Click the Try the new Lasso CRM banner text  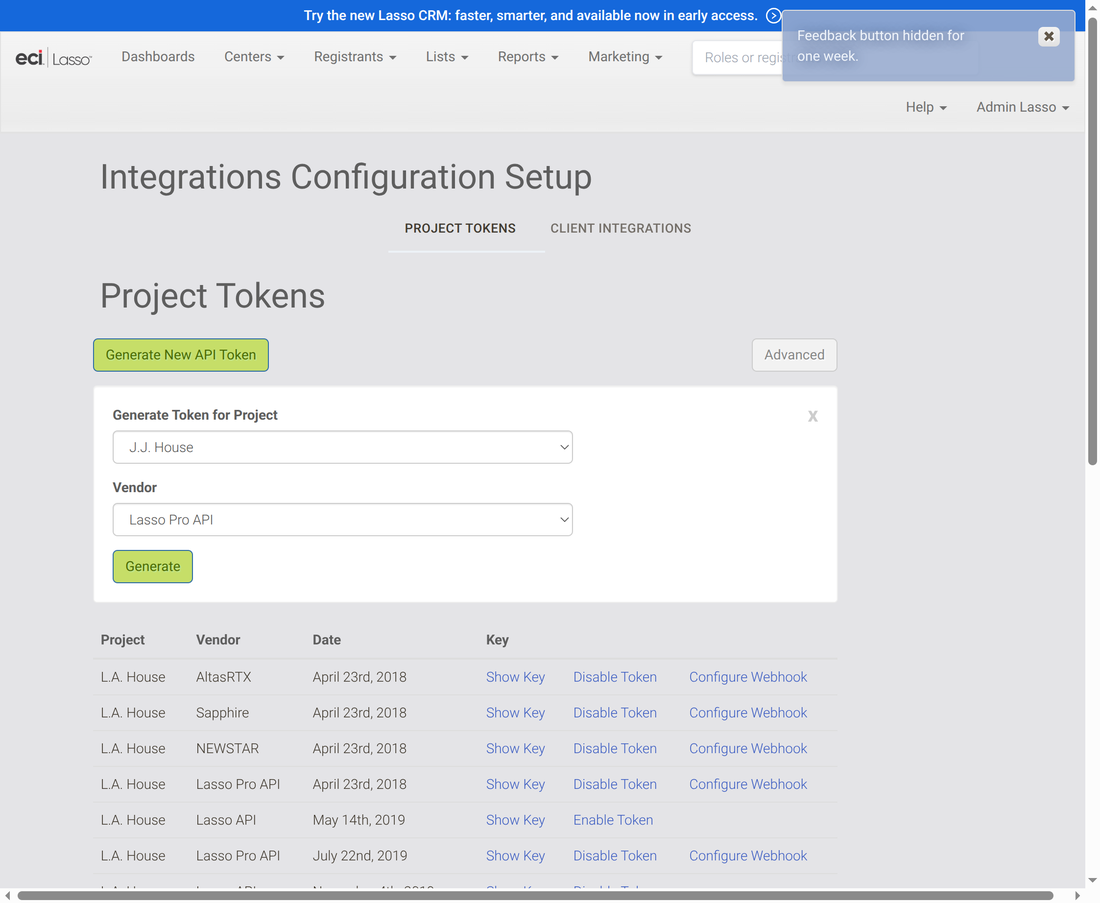[x=530, y=15]
